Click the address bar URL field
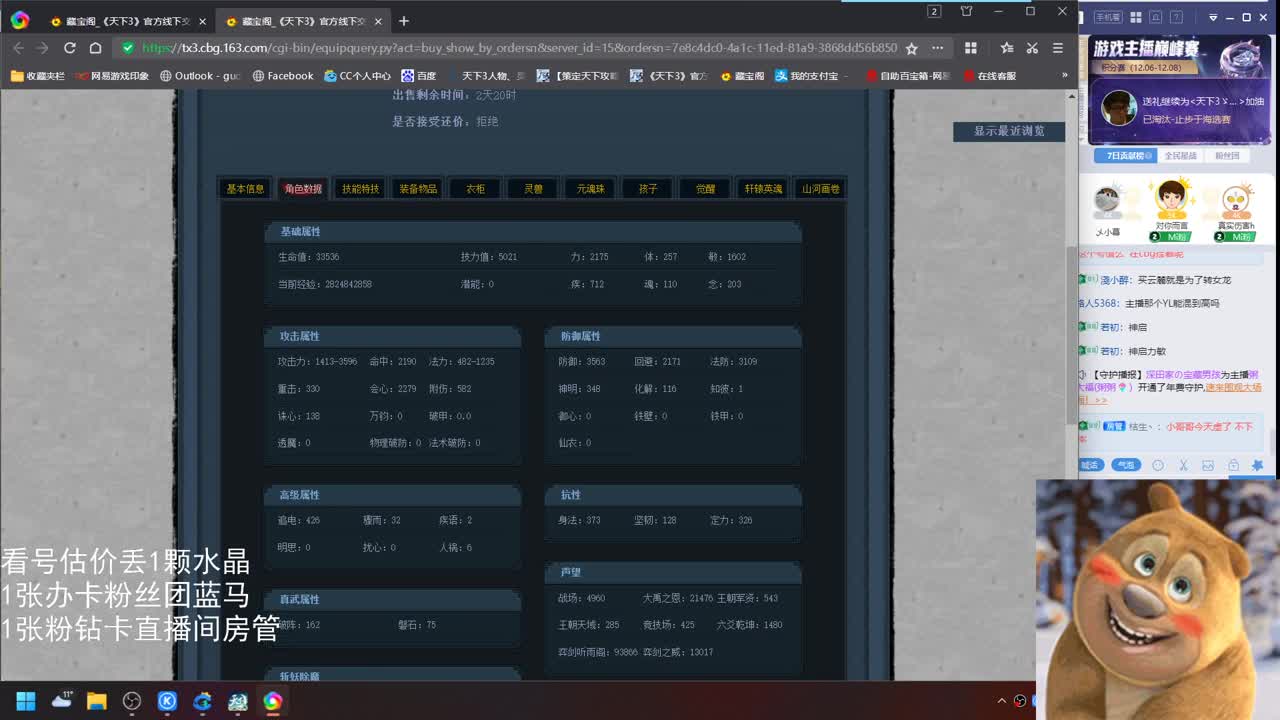This screenshot has width=1280, height=720. click(518, 48)
